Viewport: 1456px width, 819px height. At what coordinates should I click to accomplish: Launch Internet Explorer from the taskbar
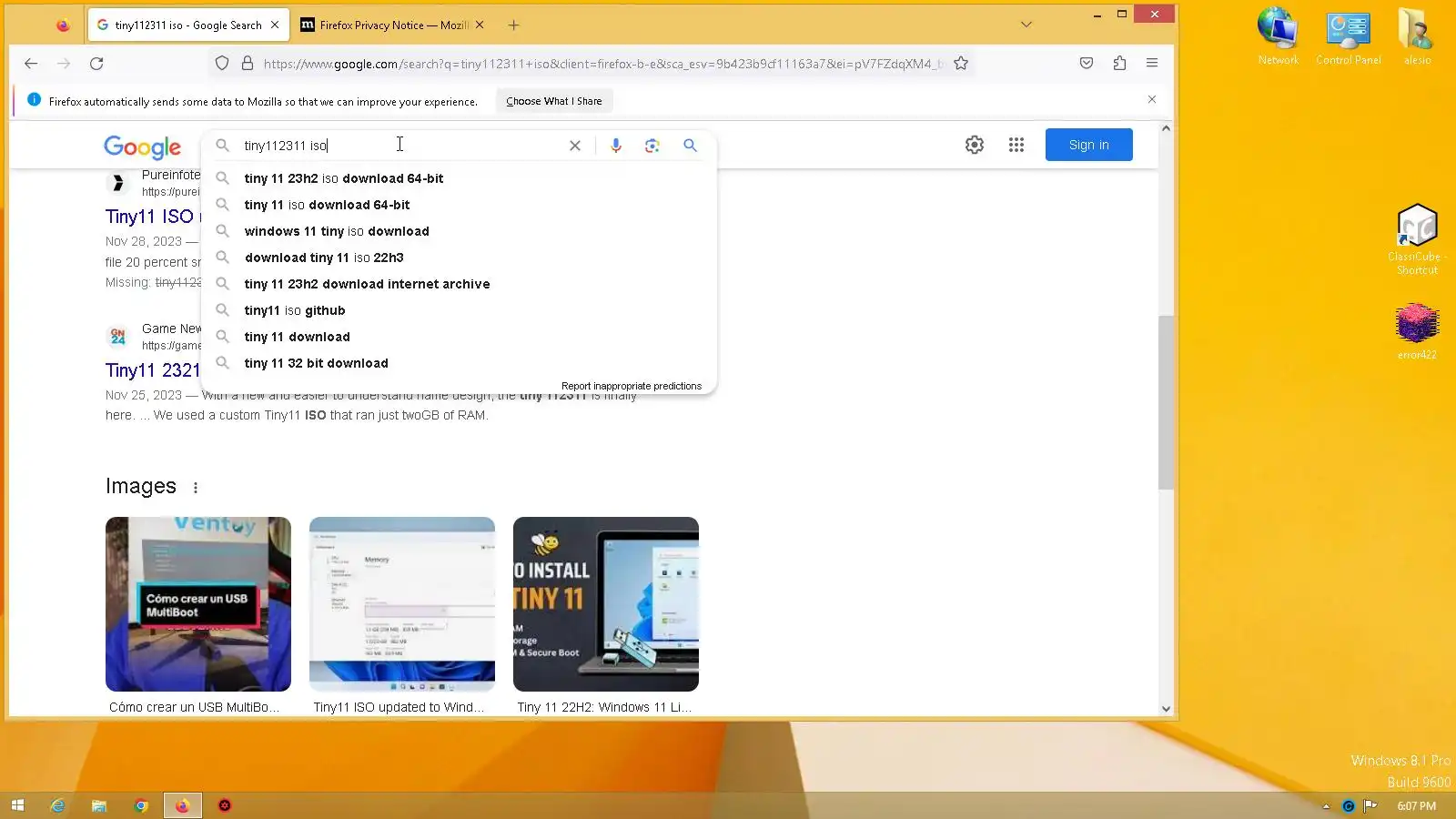coord(57,805)
